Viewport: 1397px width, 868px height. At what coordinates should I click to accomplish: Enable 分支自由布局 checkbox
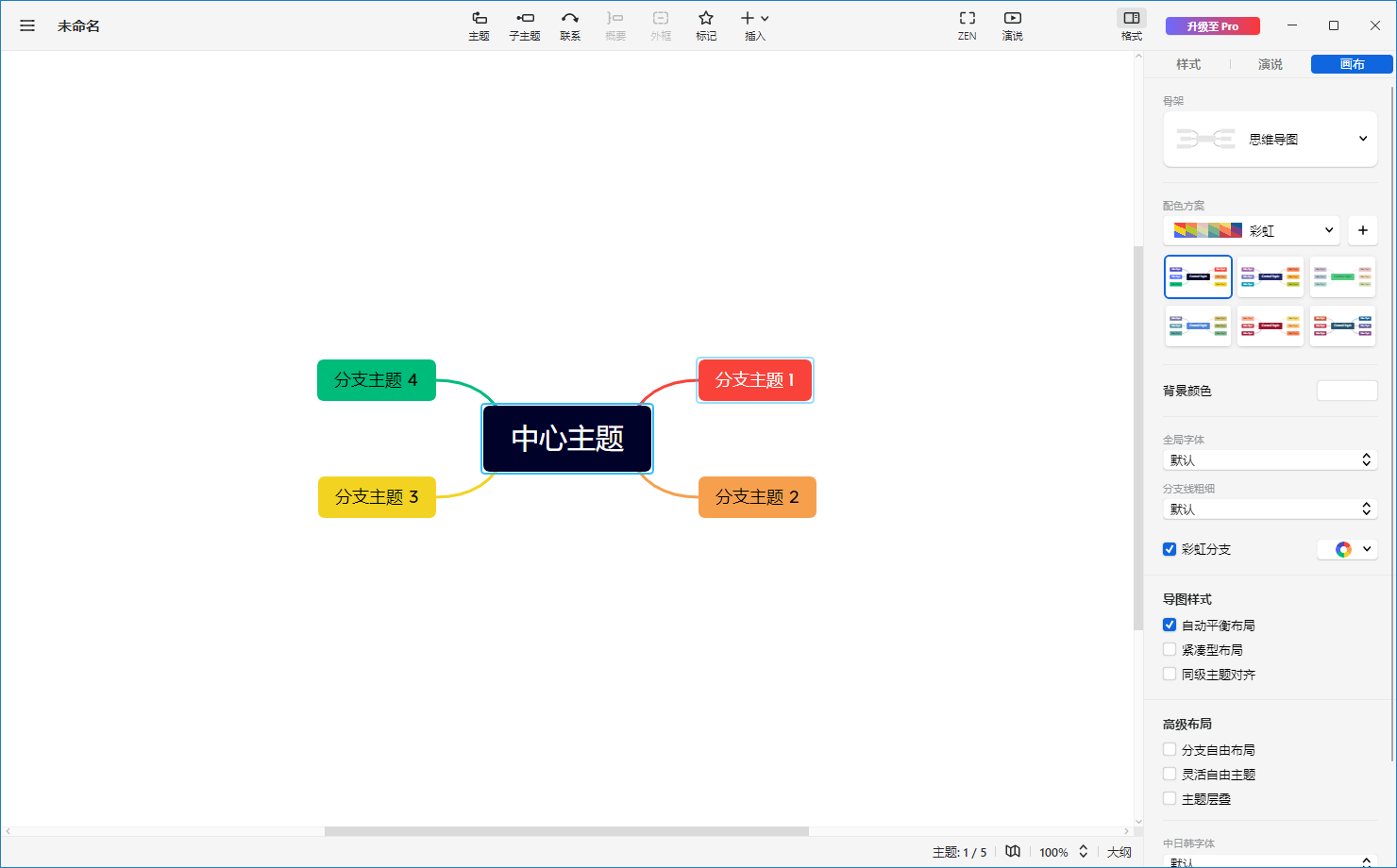(1170, 749)
